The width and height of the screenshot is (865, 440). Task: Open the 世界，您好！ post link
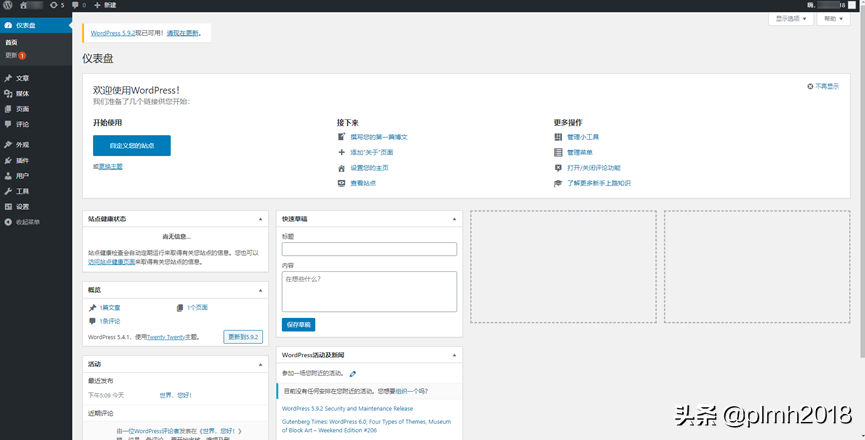pyautogui.click(x=175, y=395)
